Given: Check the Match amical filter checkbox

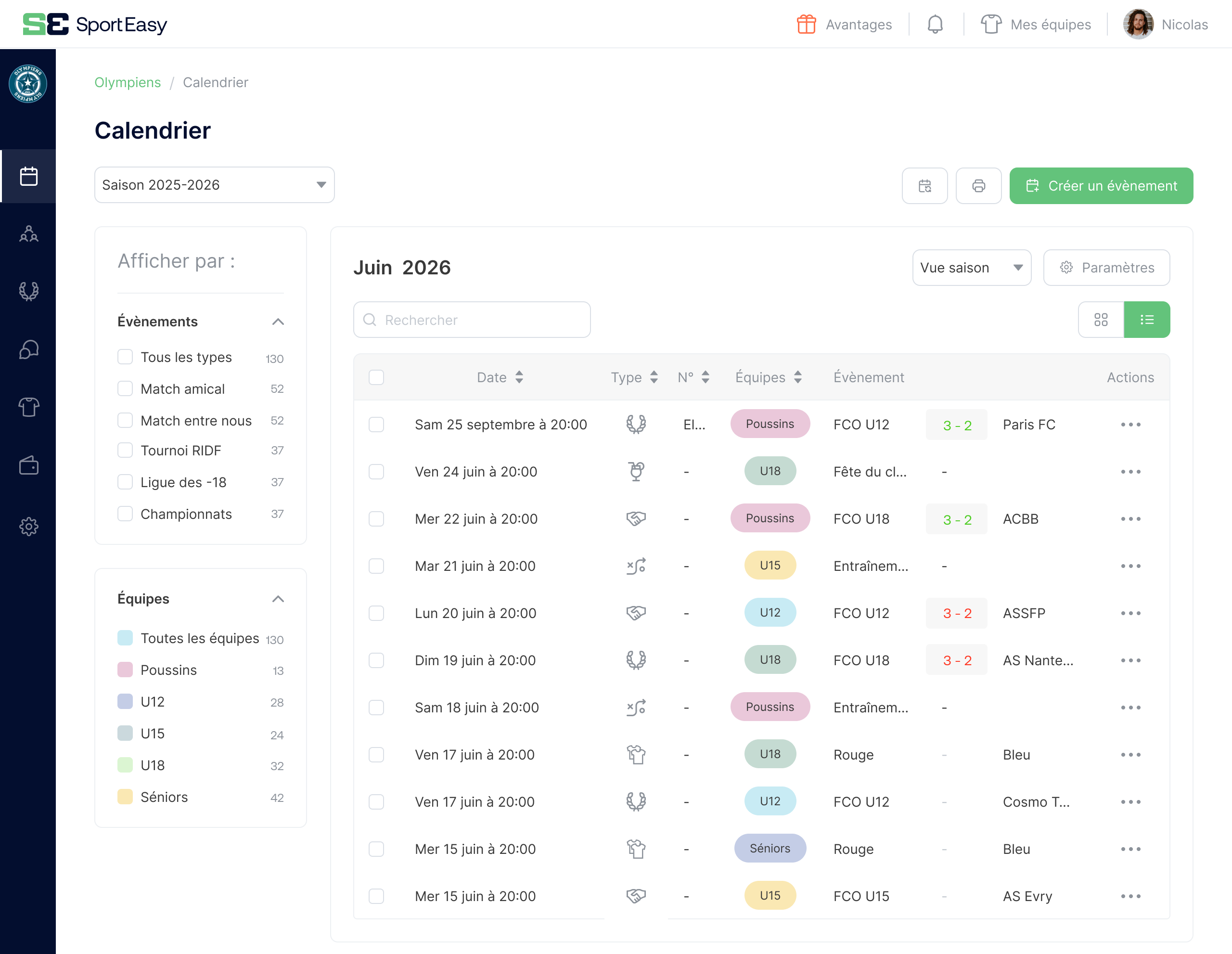Looking at the screenshot, I should coord(125,389).
